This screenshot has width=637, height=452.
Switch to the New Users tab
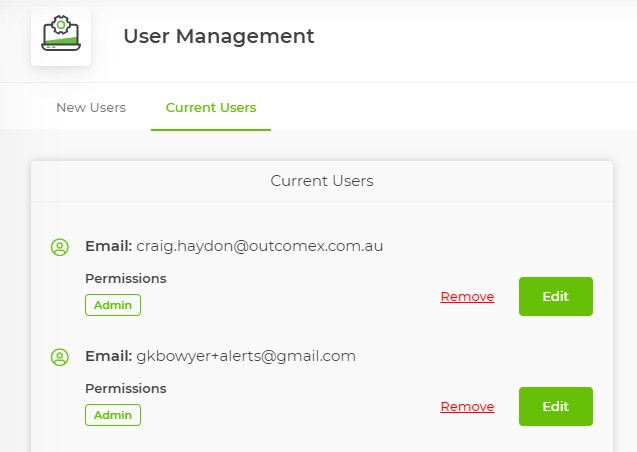click(91, 108)
